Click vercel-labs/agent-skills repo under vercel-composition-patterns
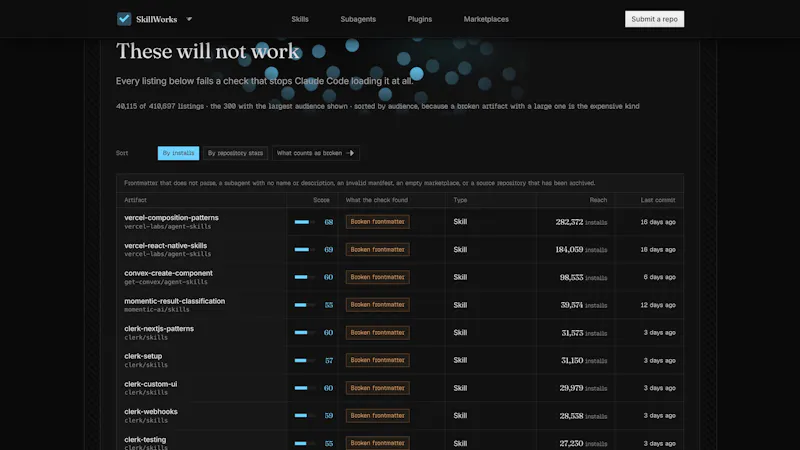800x450 pixels. pyautogui.click(x=167, y=227)
